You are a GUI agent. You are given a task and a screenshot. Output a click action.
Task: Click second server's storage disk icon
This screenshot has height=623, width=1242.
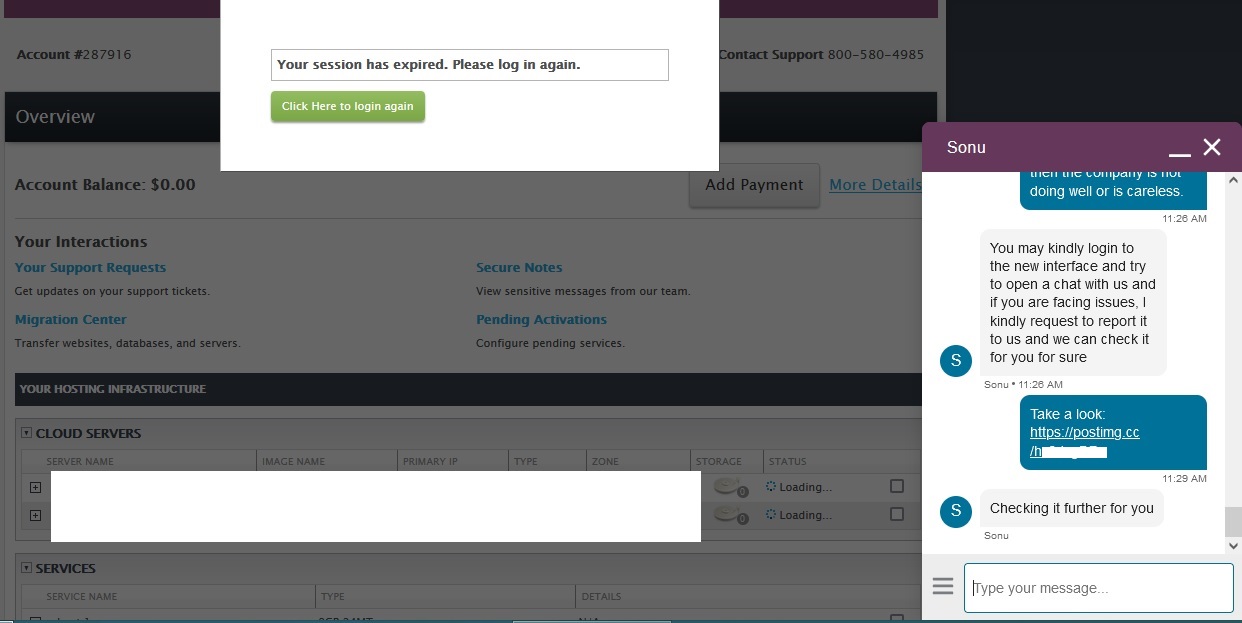tap(732, 515)
